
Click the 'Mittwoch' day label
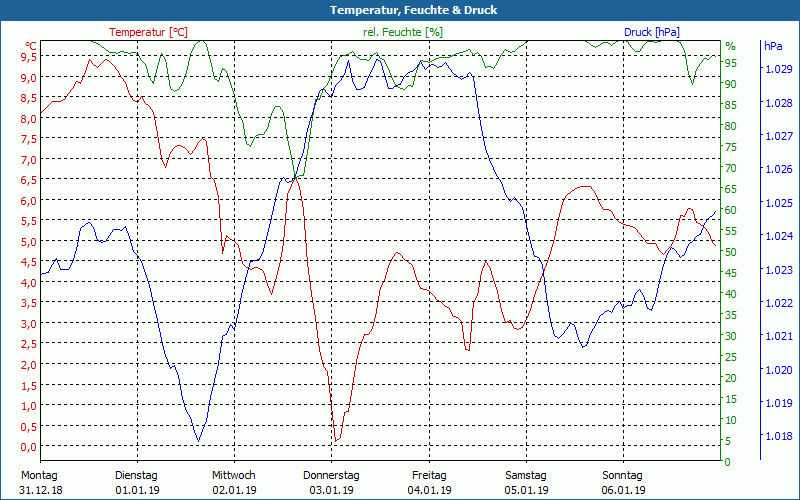(x=234, y=475)
